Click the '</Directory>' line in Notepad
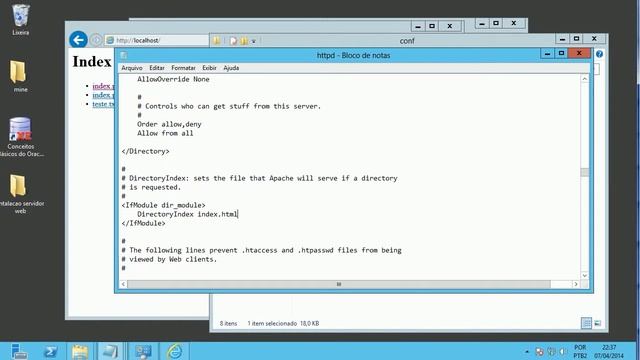The height and width of the screenshot is (360, 640). tap(145, 151)
